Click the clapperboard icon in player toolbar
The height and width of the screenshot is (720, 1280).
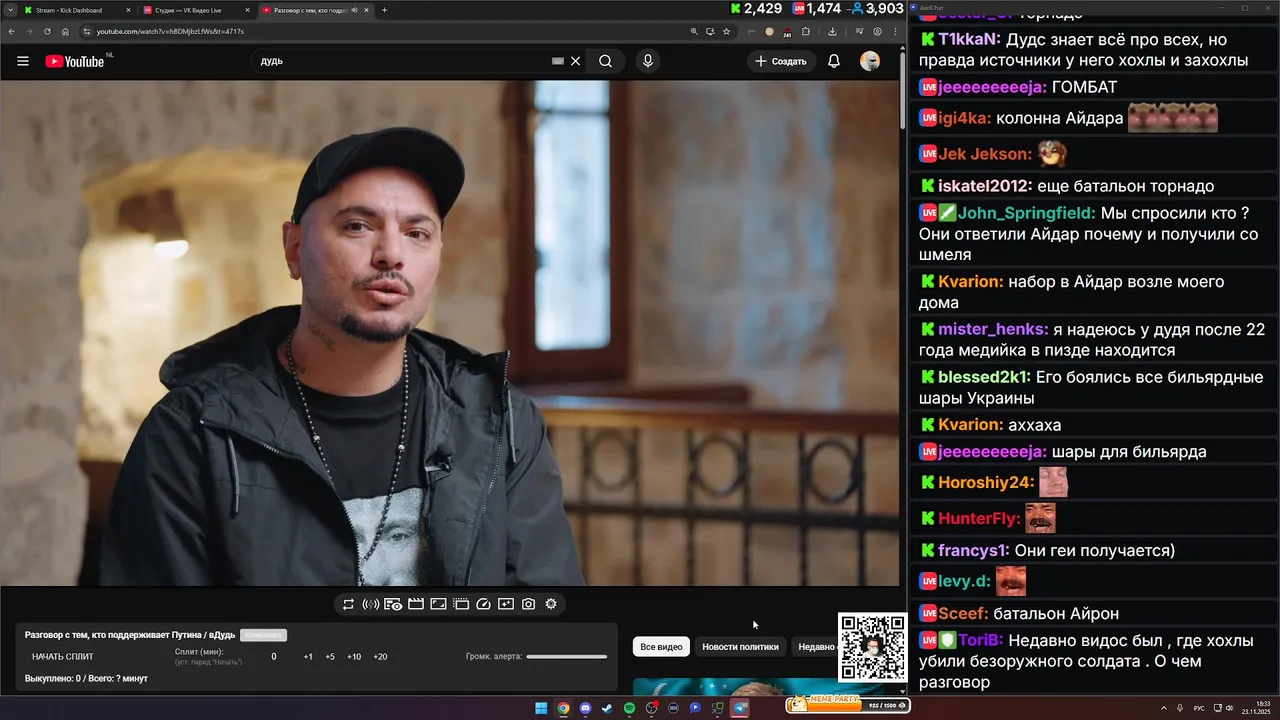pyautogui.click(x=416, y=604)
